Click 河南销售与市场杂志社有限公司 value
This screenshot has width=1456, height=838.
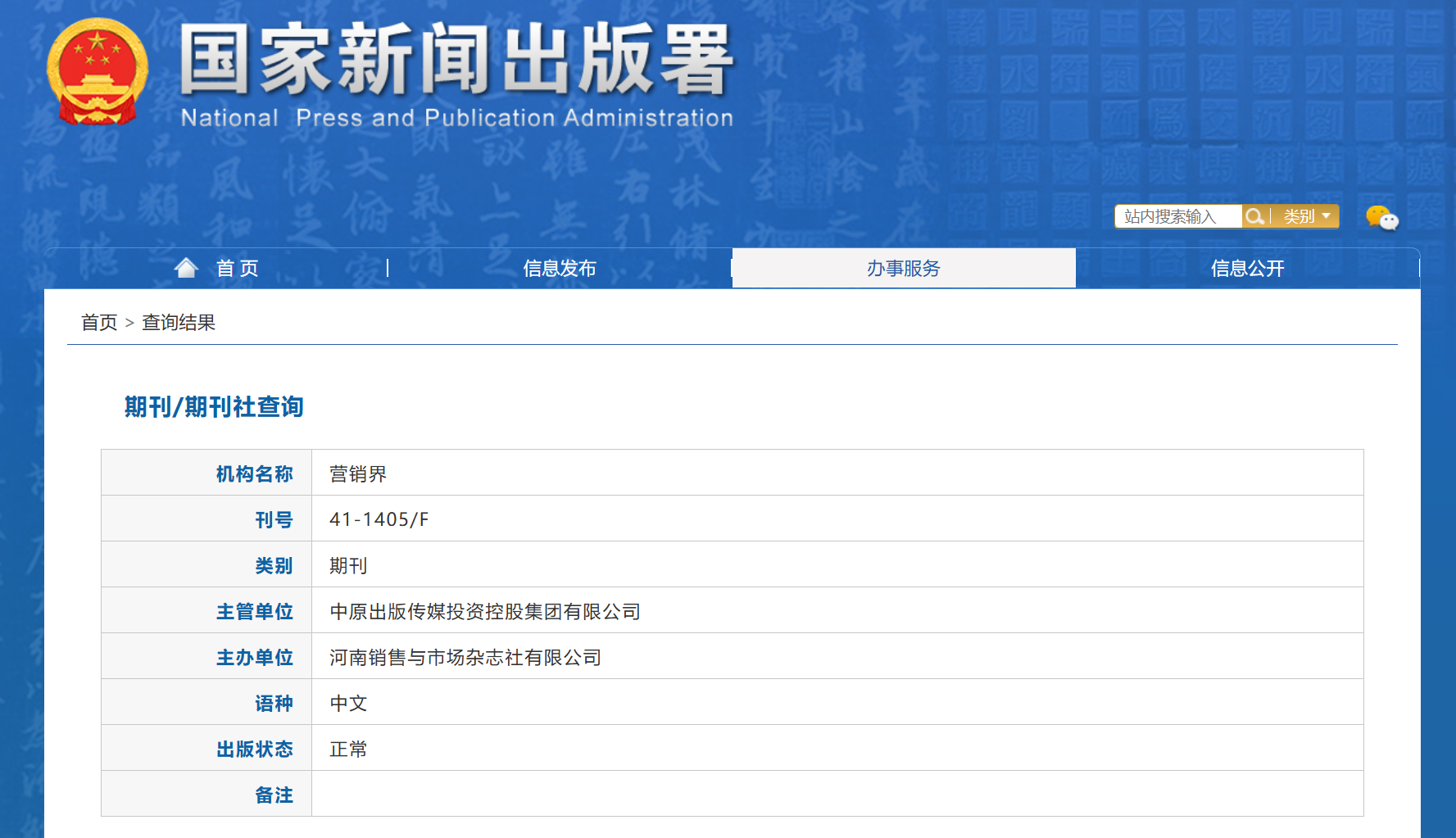tap(465, 657)
